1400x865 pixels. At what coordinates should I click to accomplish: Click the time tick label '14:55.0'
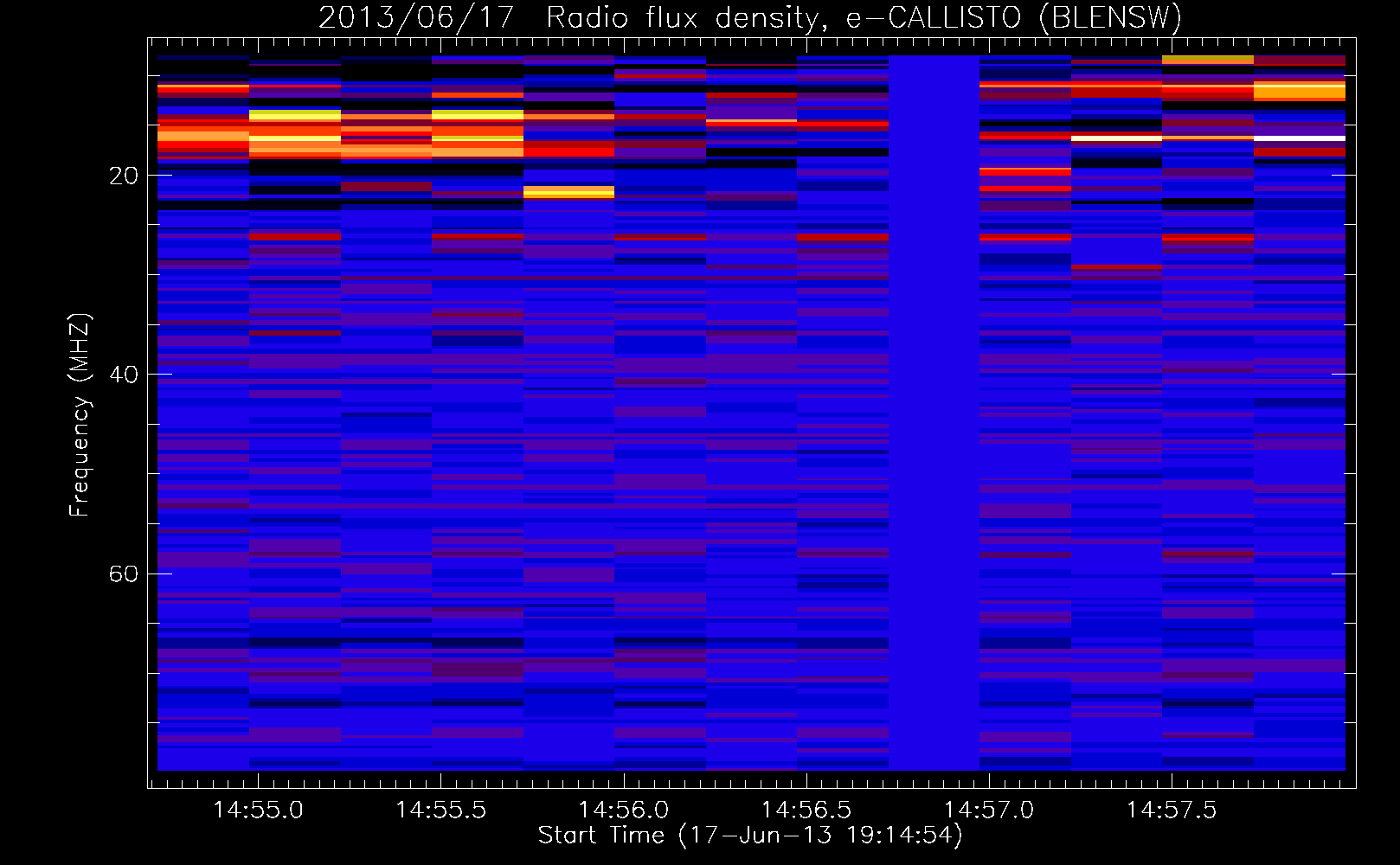pyautogui.click(x=258, y=810)
